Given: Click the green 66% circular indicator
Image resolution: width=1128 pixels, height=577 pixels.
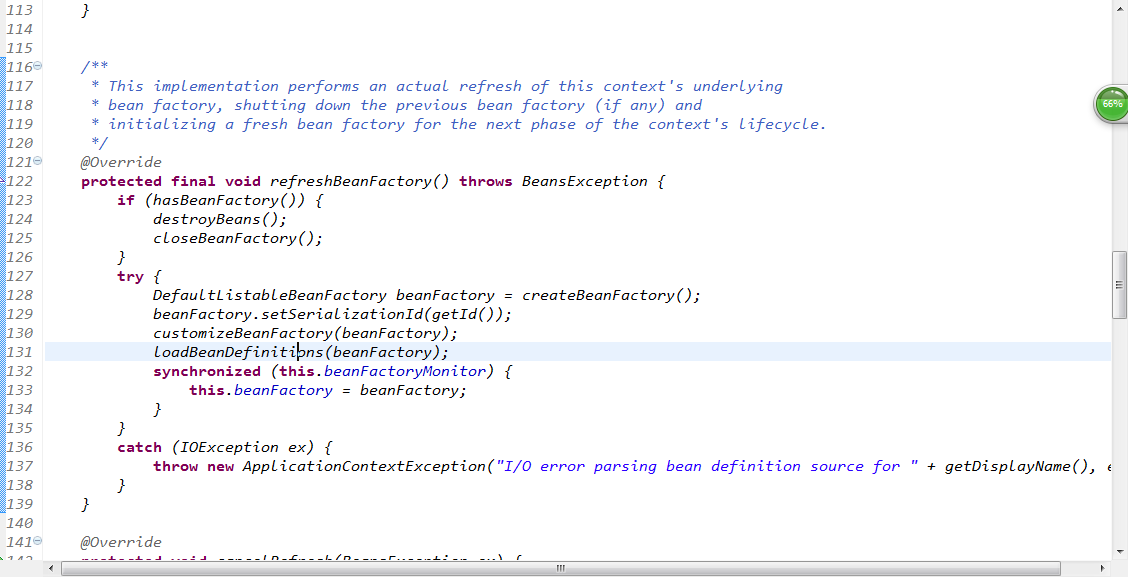Looking at the screenshot, I should point(1111,104).
